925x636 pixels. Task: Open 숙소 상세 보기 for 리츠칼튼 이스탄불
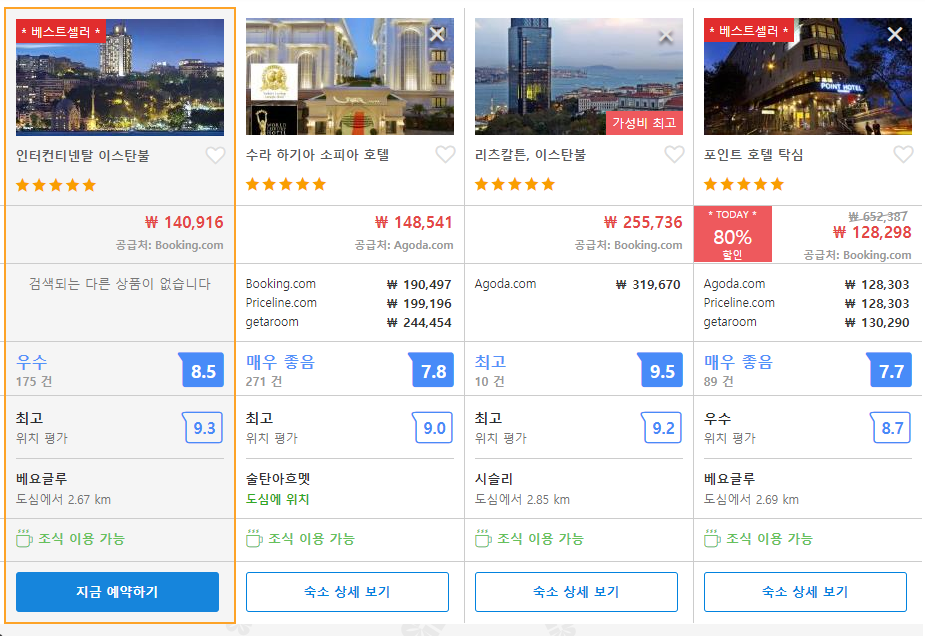[576, 591]
